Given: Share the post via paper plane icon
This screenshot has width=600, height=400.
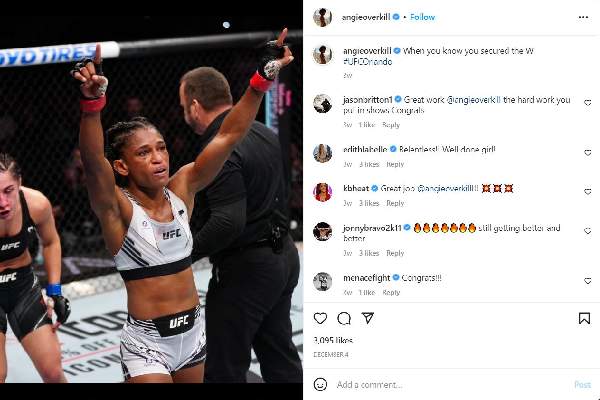Looking at the screenshot, I should tap(368, 318).
